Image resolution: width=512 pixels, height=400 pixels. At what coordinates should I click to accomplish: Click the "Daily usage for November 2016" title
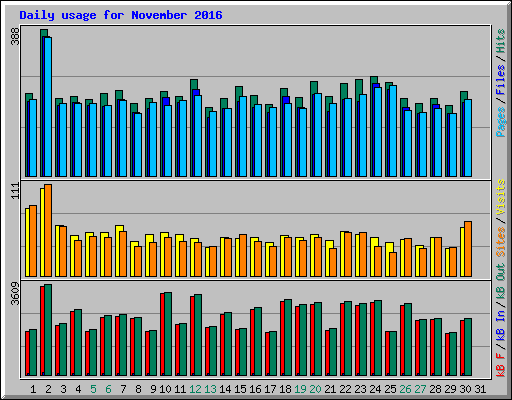click(x=121, y=15)
